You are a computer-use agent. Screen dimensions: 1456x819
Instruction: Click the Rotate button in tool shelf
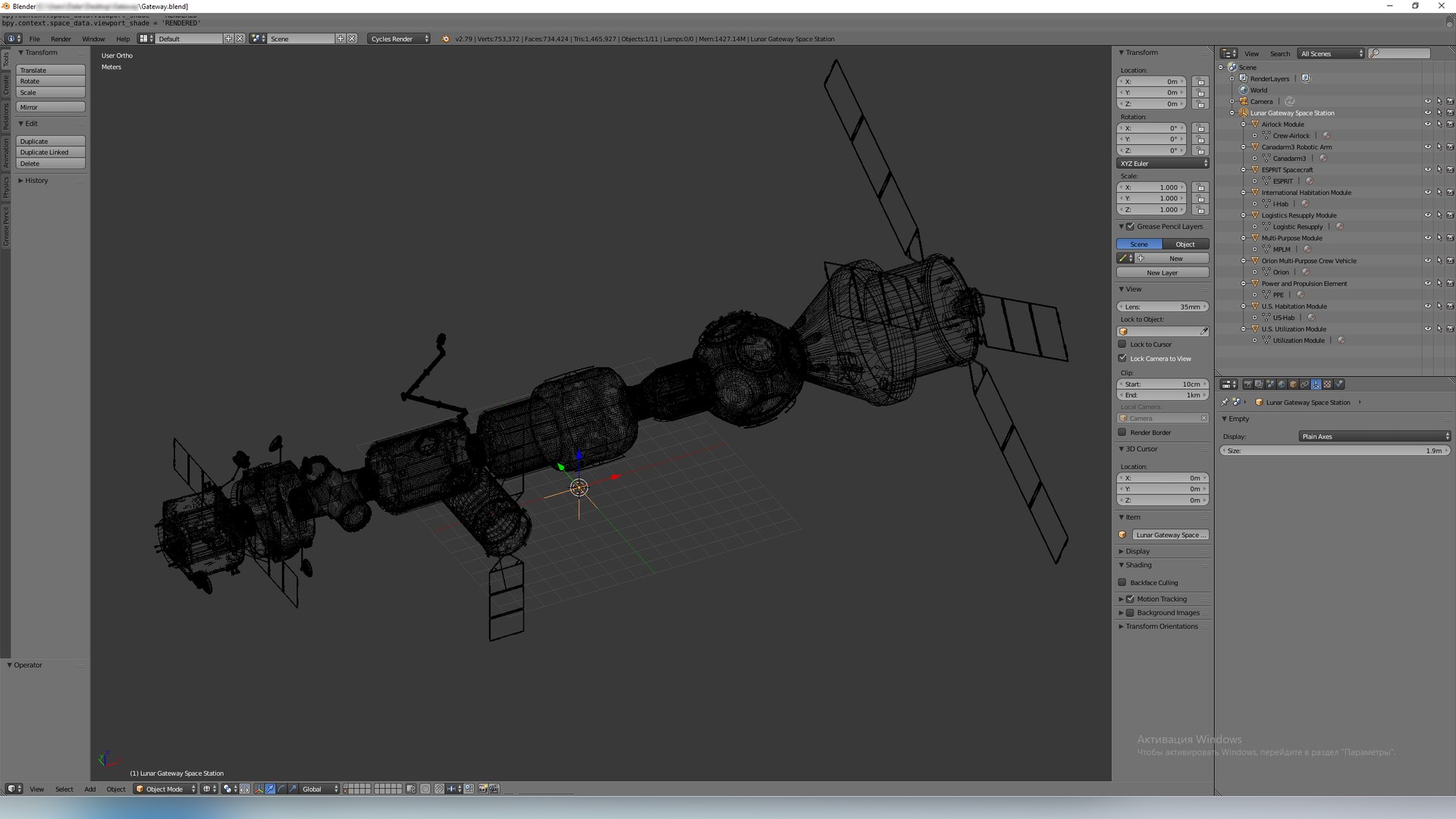(x=51, y=81)
